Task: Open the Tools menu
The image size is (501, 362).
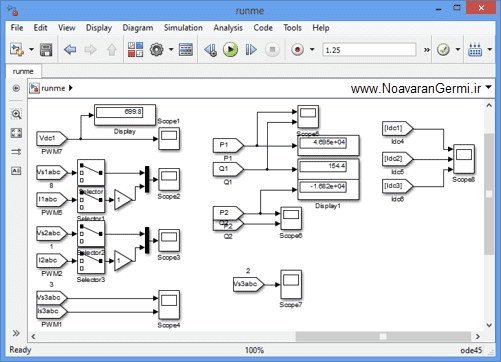Action: click(292, 28)
